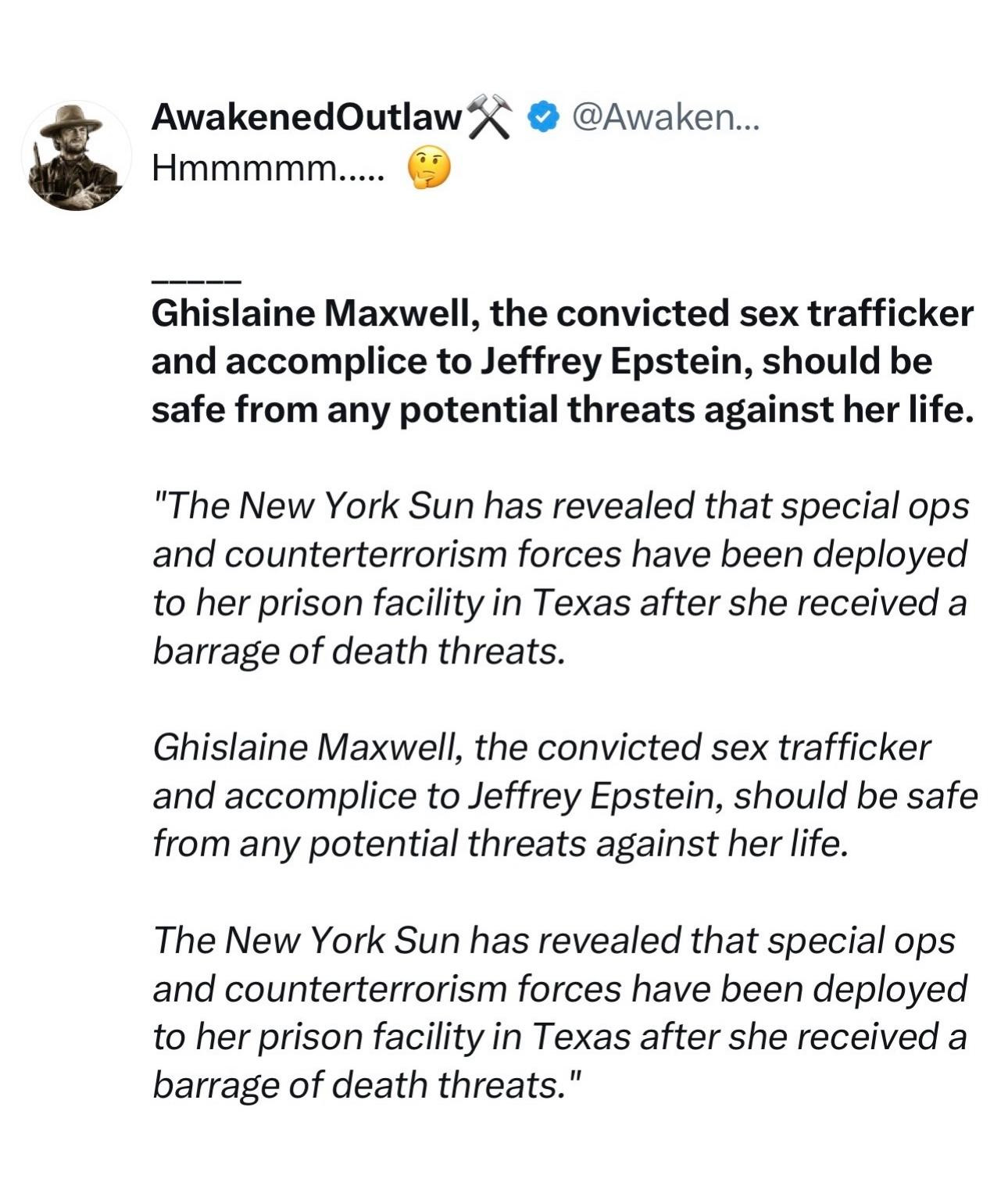Open the AwakenedOutlaw profile avatar
Viewport: 1008px width, 1200px height.
pyautogui.click(x=76, y=156)
